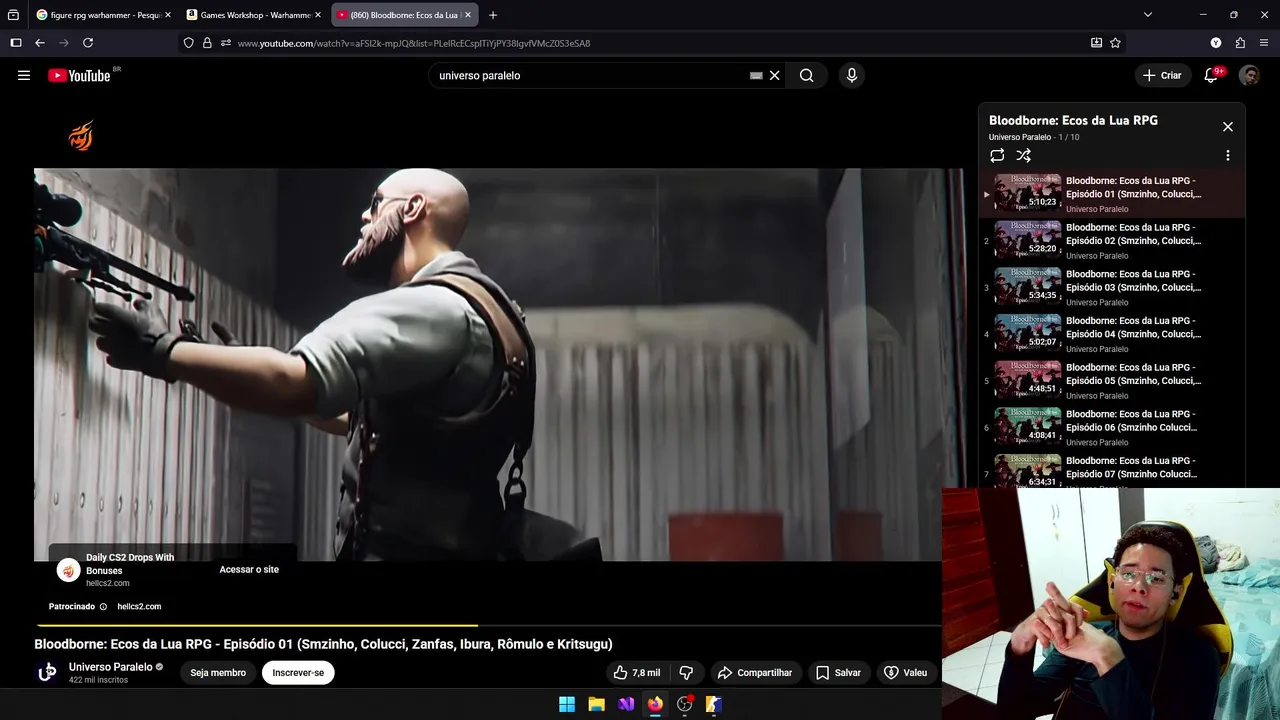Play Episódio 03 from the playlist

[x=1111, y=288]
